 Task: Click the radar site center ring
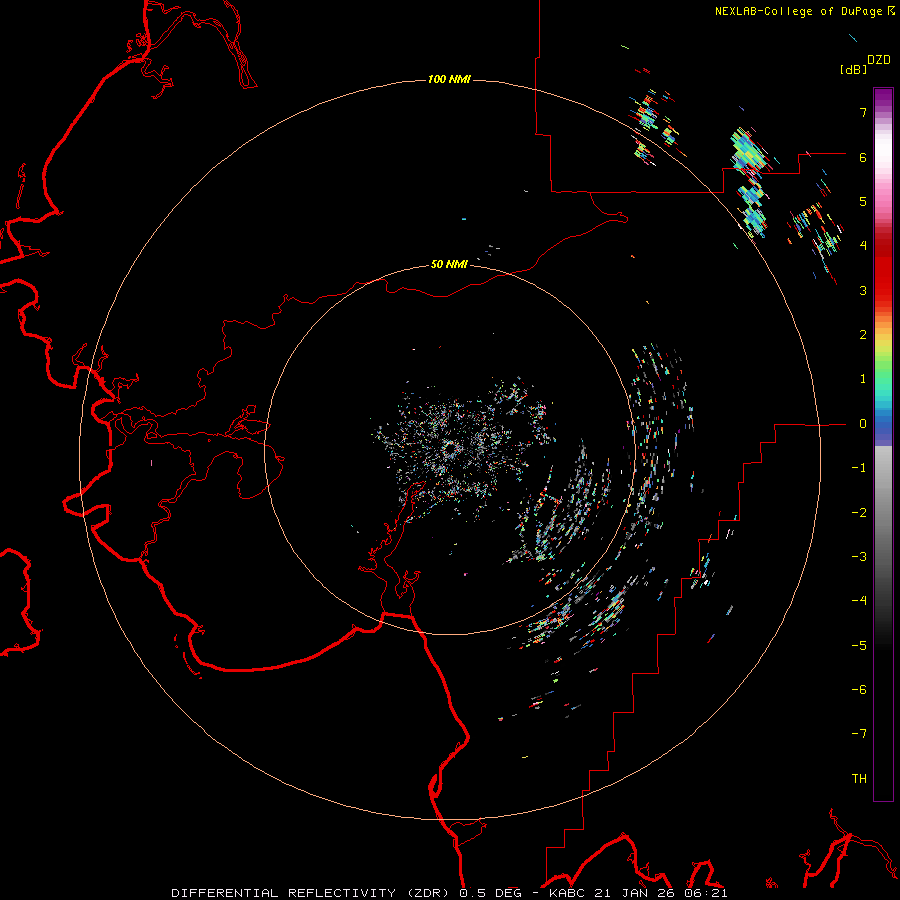[x=450, y=448]
